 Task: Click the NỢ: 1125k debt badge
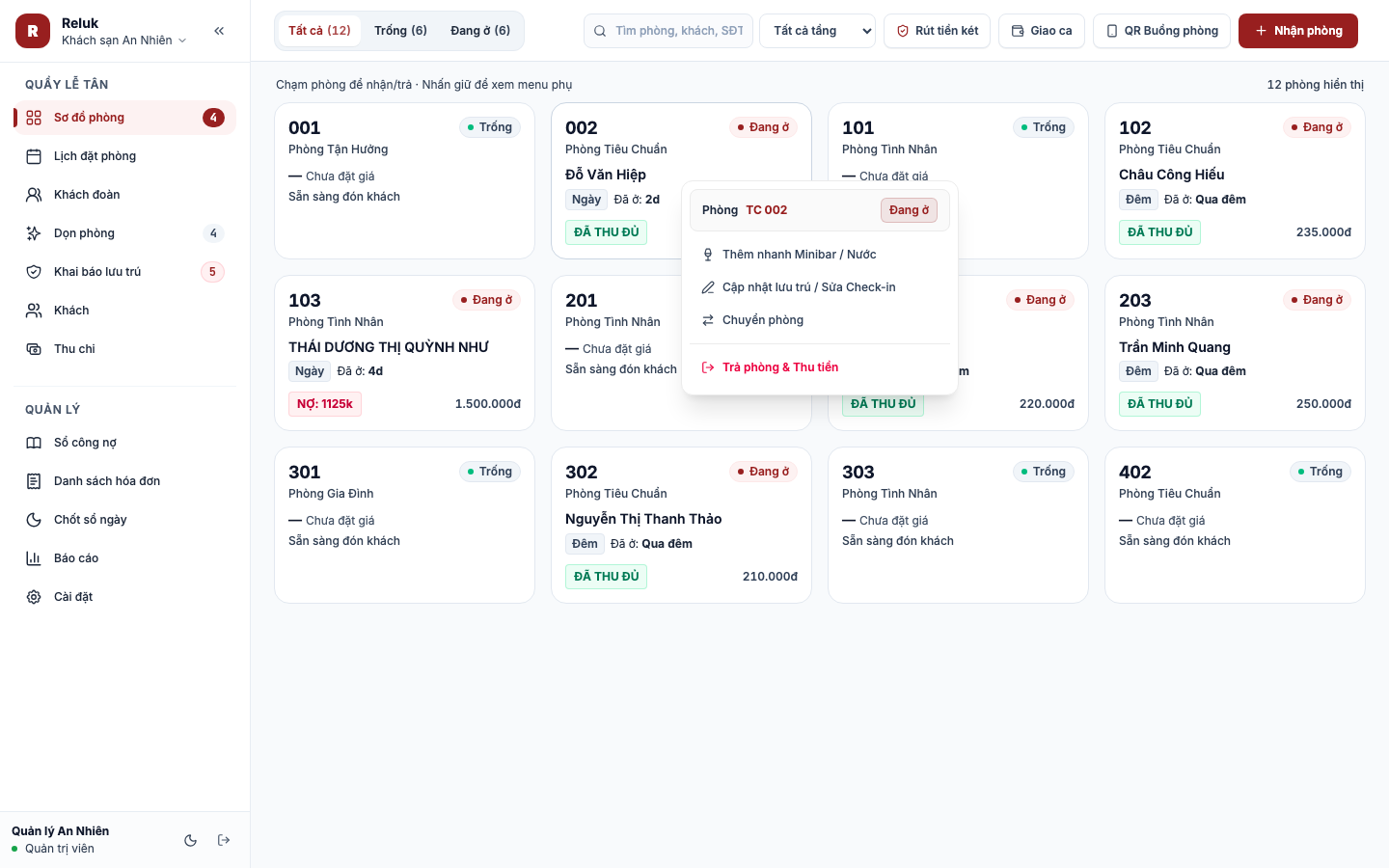(325, 404)
